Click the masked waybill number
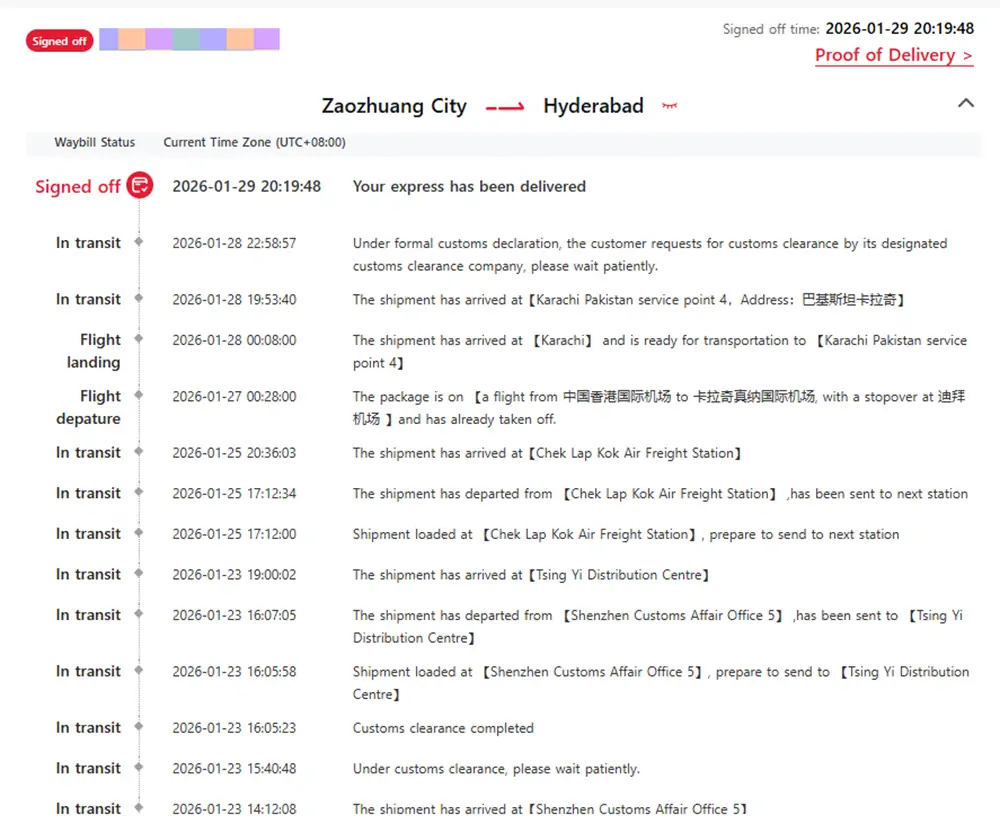 (189, 40)
